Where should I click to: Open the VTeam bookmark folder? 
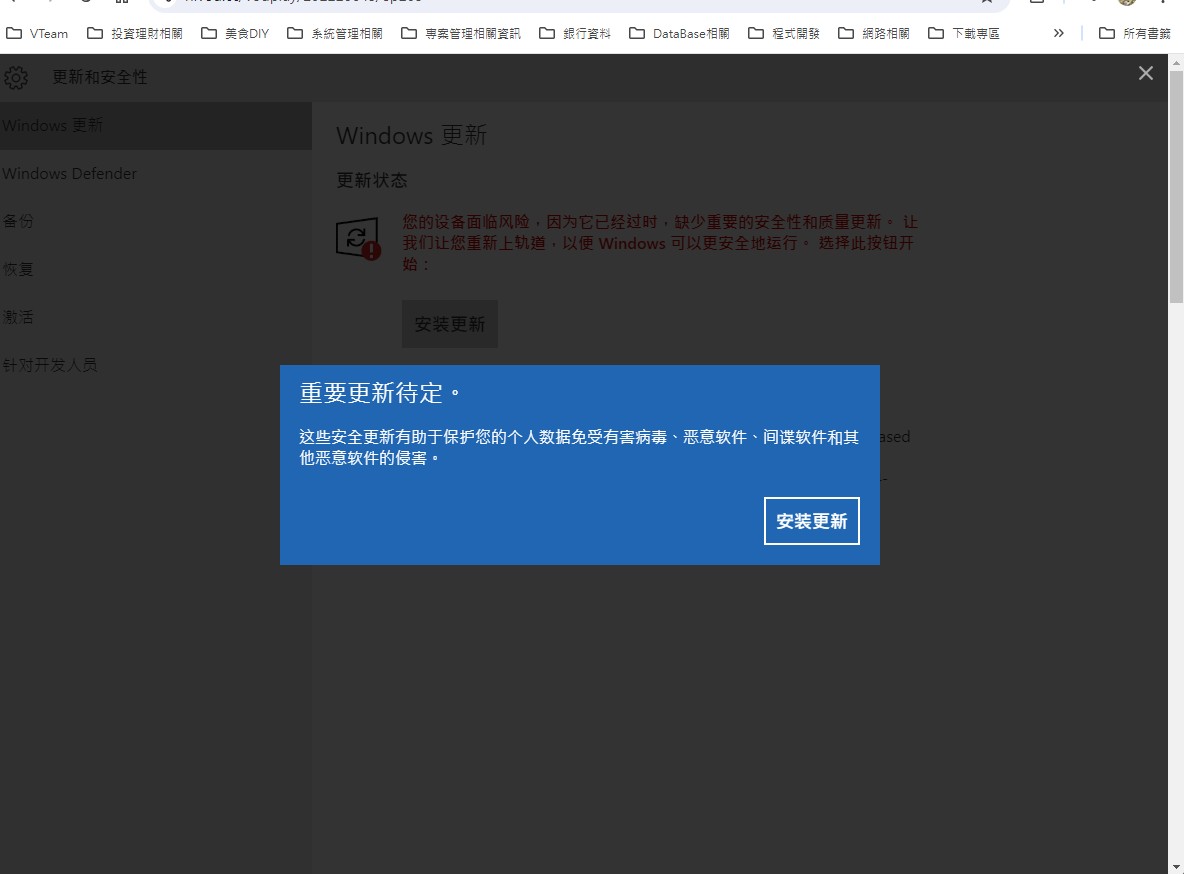[x=37, y=33]
